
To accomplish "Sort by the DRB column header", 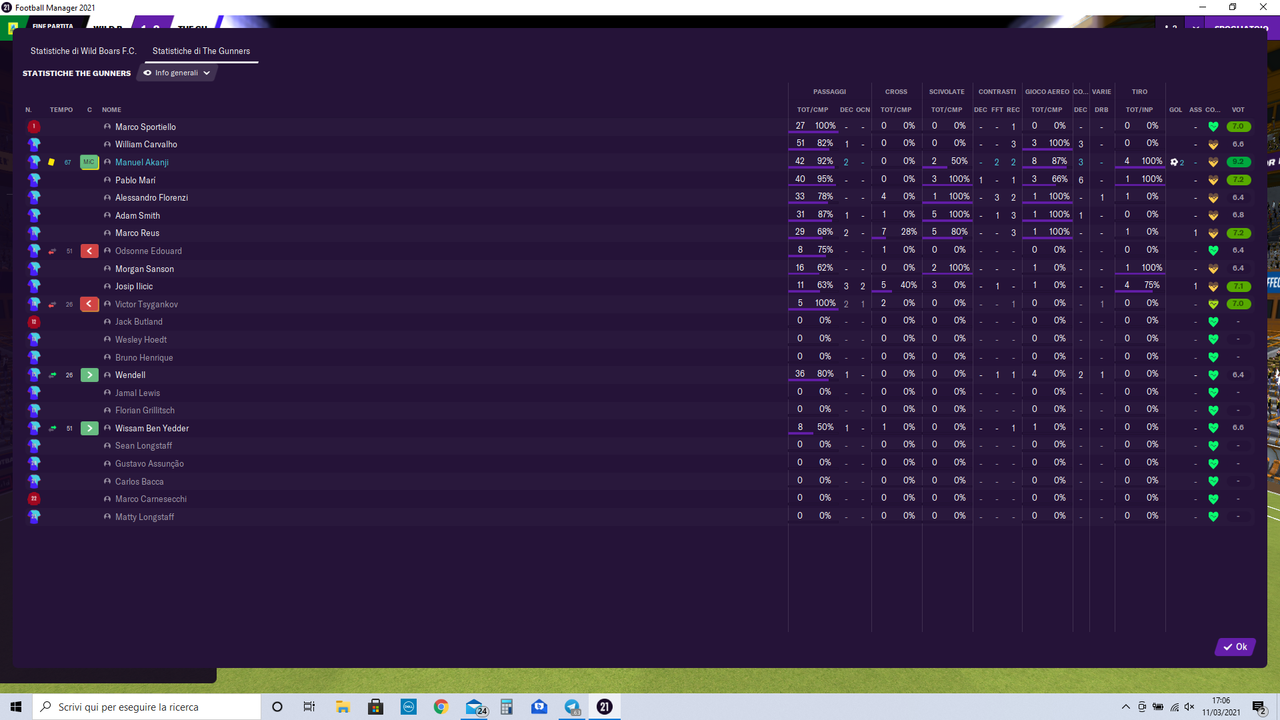I will (x=1101, y=110).
